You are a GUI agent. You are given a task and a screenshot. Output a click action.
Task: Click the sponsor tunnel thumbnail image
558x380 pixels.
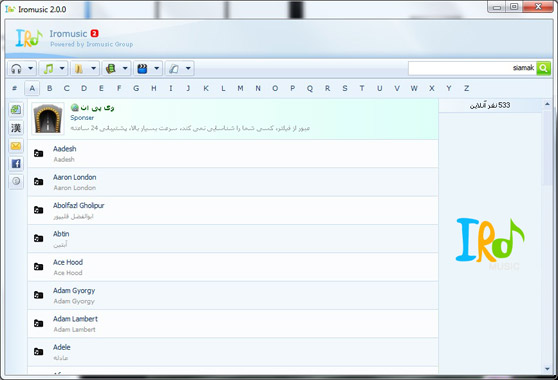click(x=48, y=119)
